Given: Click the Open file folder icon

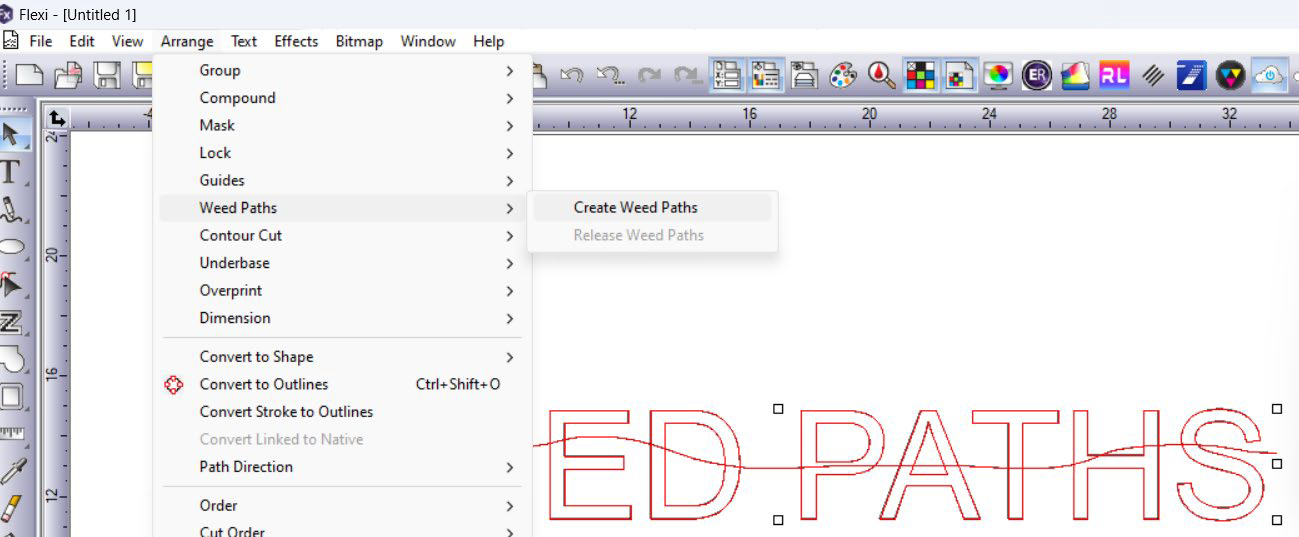Looking at the screenshot, I should pos(68,76).
